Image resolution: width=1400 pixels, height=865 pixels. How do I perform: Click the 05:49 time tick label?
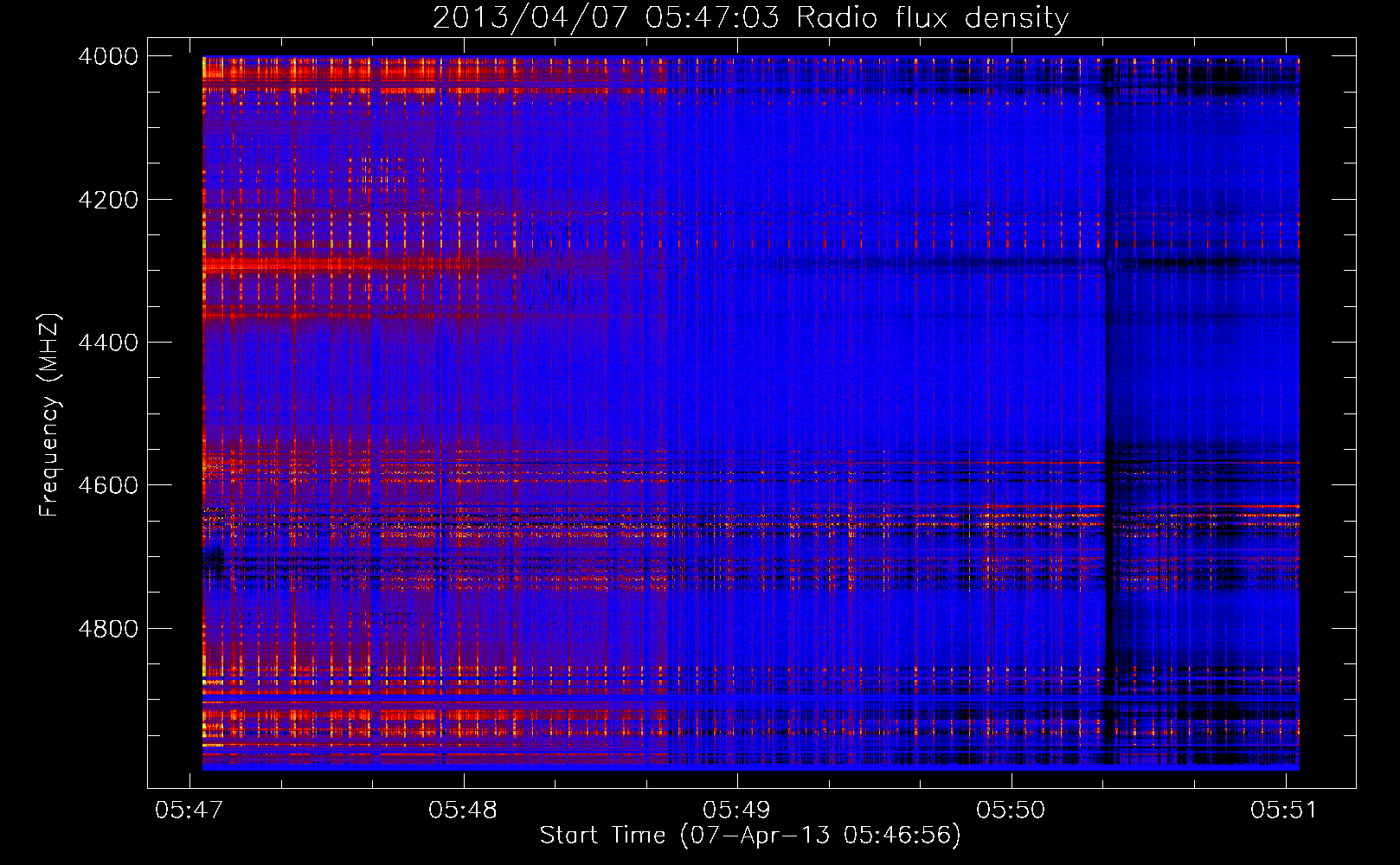pos(736,811)
